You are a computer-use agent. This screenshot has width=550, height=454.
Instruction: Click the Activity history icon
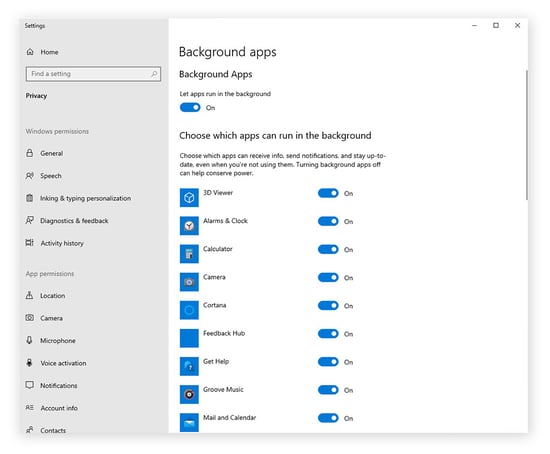(x=29, y=243)
